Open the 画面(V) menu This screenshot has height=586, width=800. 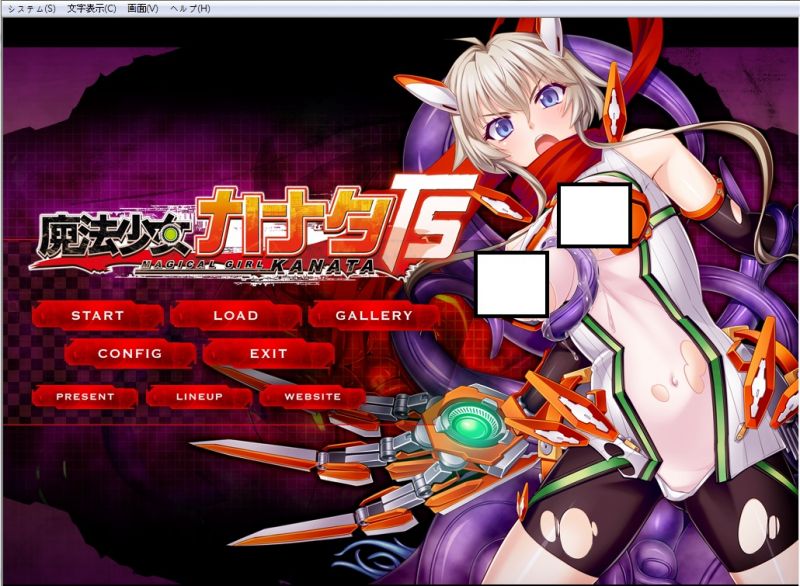[x=143, y=9]
